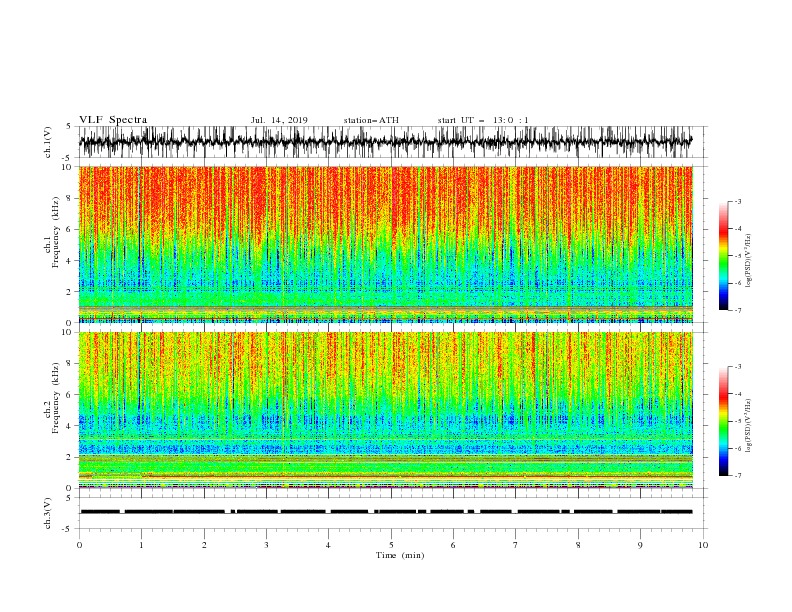Click the lower 'log(PSD)(V²/Hz)' colorbar label
Viewport: 792px width, 612px height.
point(748,425)
